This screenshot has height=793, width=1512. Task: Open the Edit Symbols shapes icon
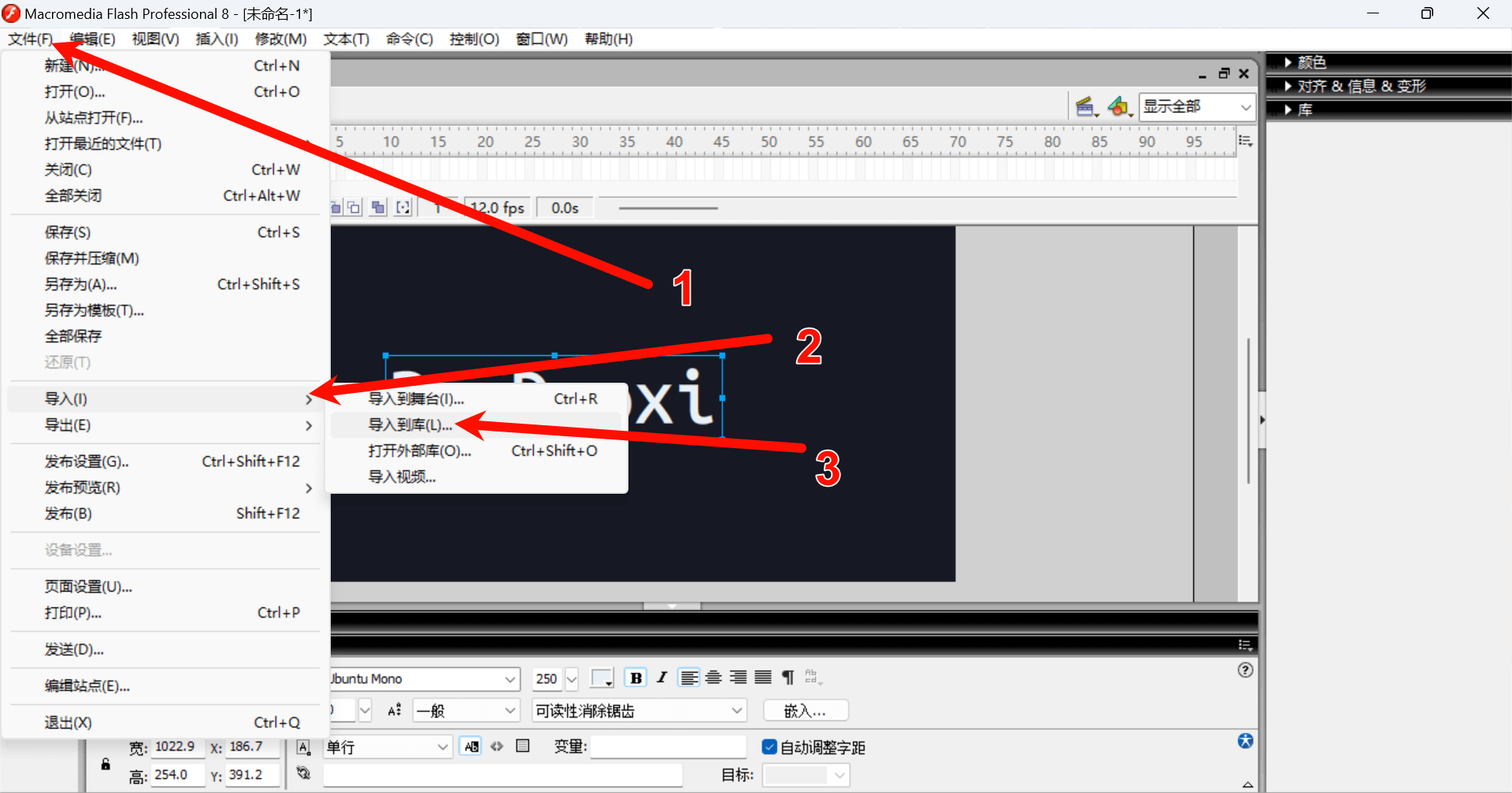coord(1118,107)
